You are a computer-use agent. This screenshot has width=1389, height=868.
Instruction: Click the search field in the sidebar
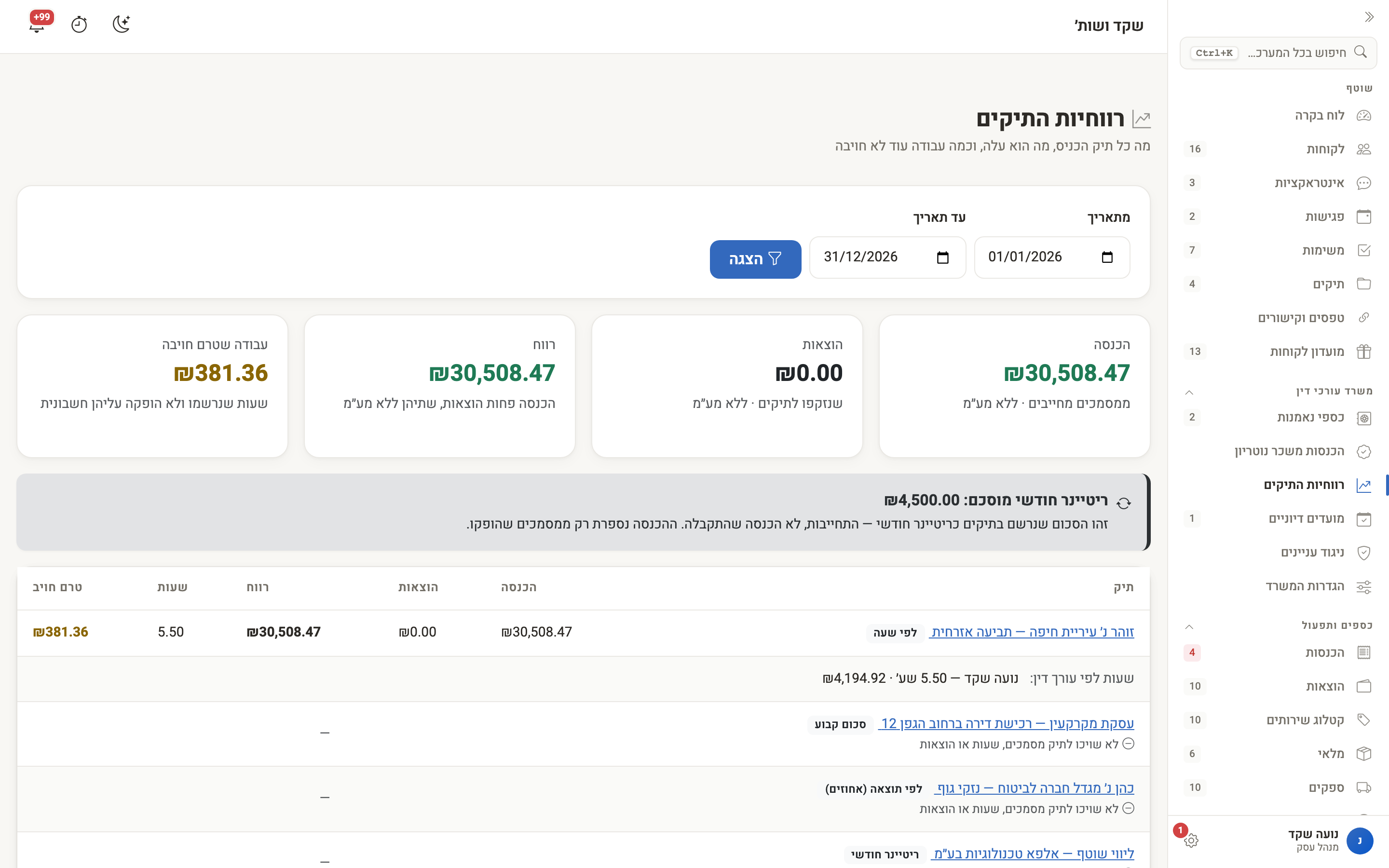coord(1278,53)
